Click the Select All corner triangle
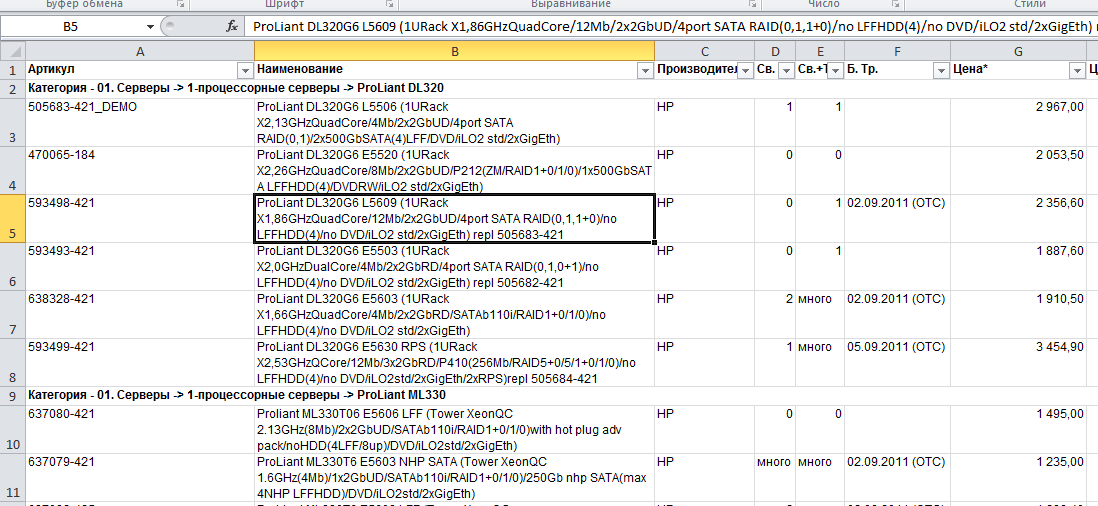1098x506 pixels. (13, 51)
